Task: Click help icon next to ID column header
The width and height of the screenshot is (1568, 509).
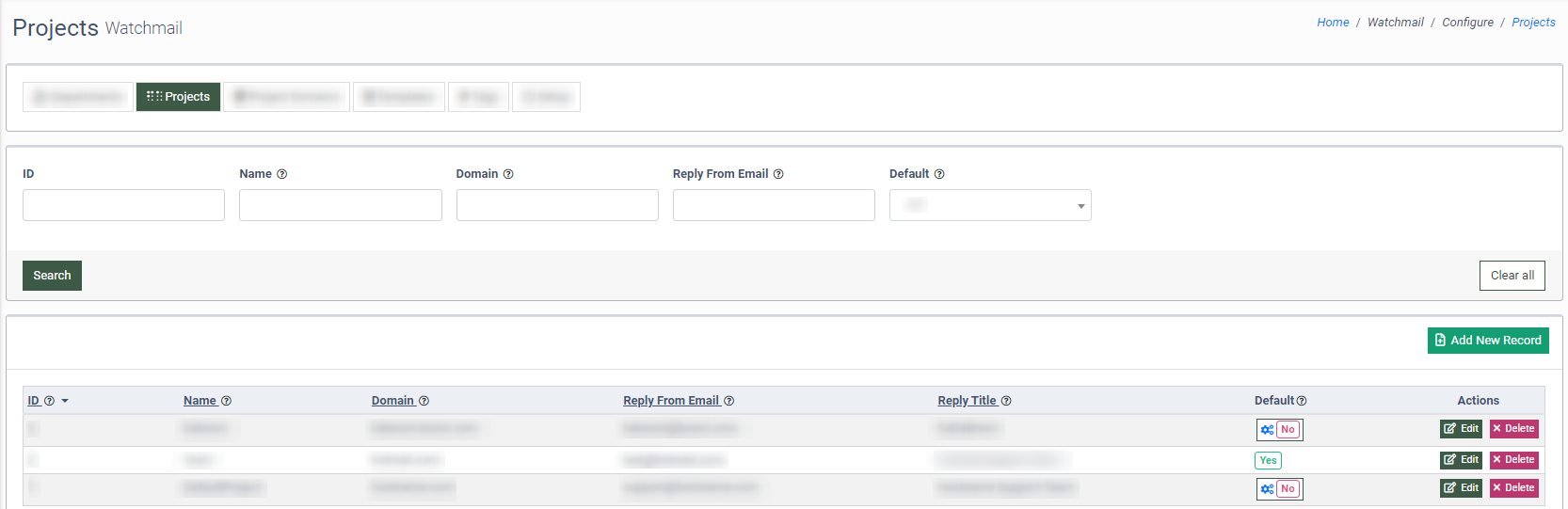Action: click(49, 401)
